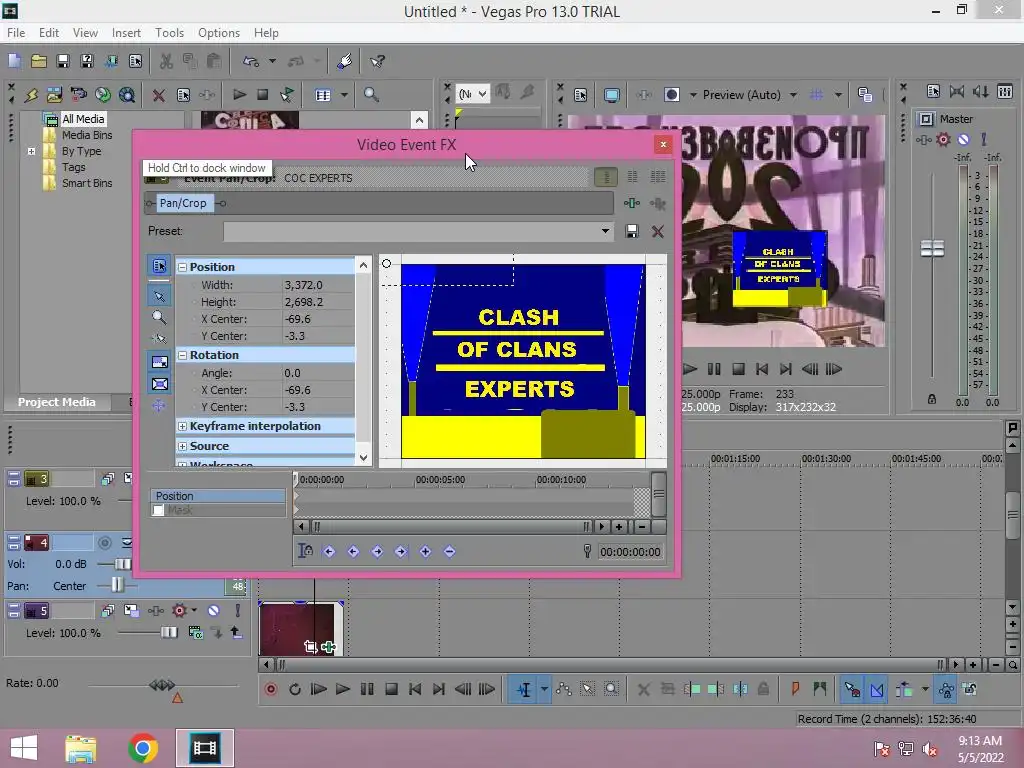Toggle Sync Cursor in the keyframe controller
The image size is (1024, 768).
pyautogui.click(x=305, y=551)
